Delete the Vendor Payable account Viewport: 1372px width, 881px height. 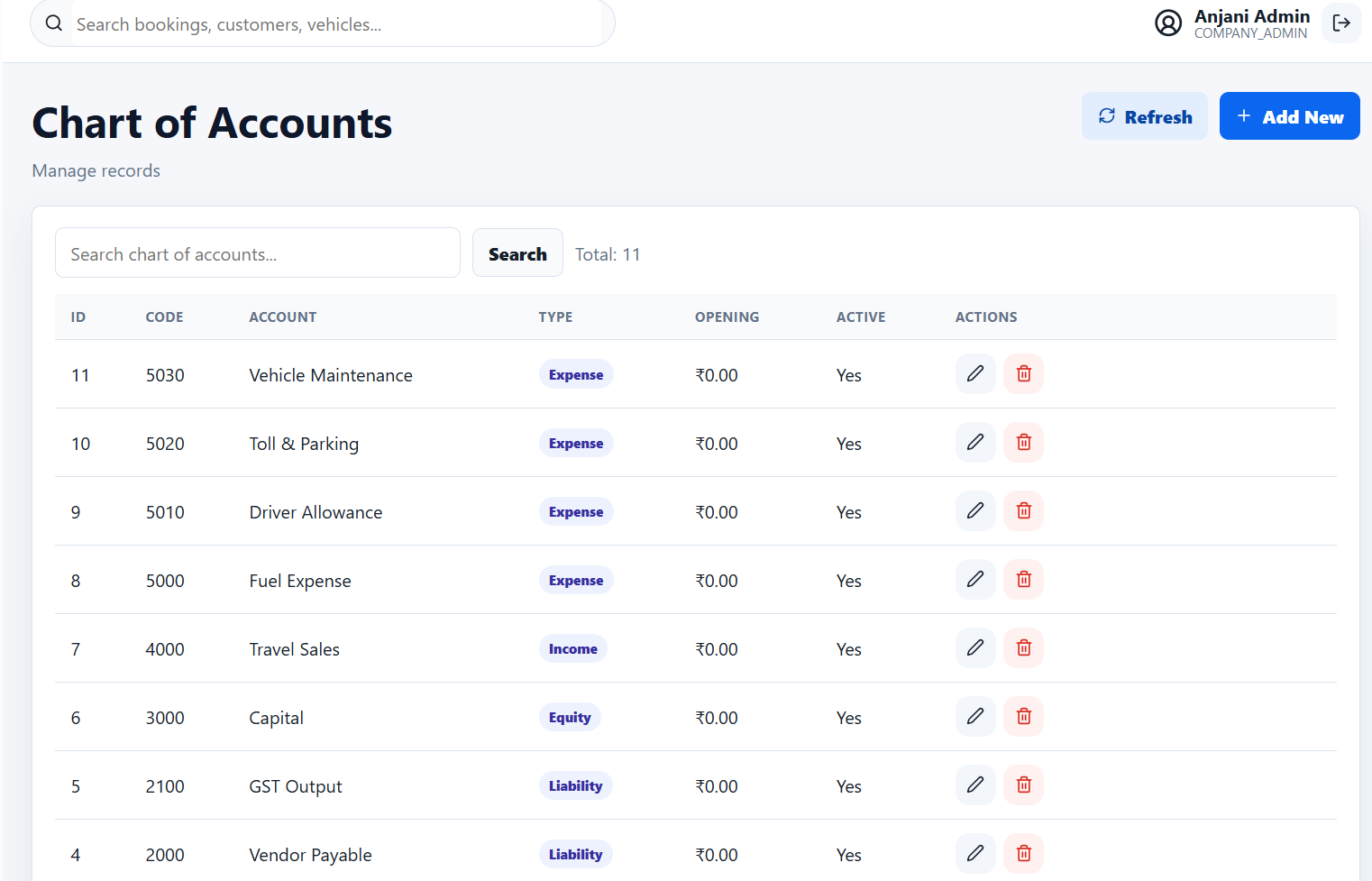tap(1023, 854)
